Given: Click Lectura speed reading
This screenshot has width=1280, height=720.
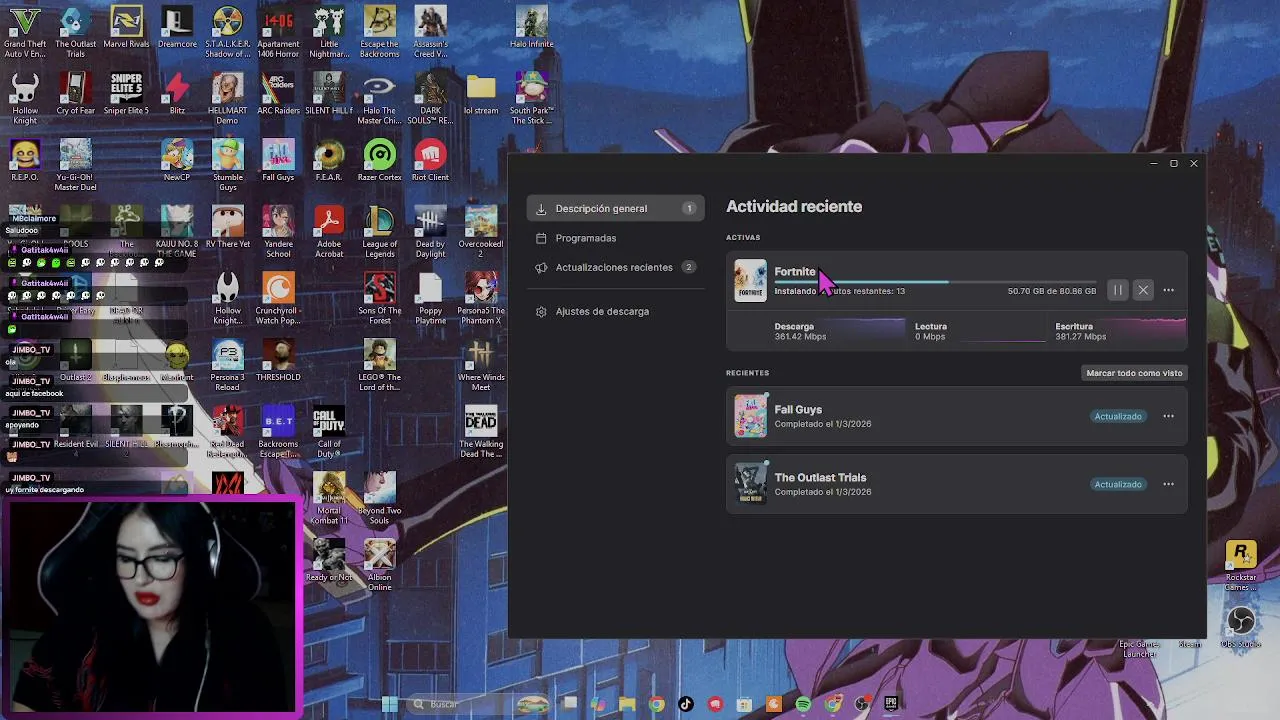Looking at the screenshot, I should [930, 337].
